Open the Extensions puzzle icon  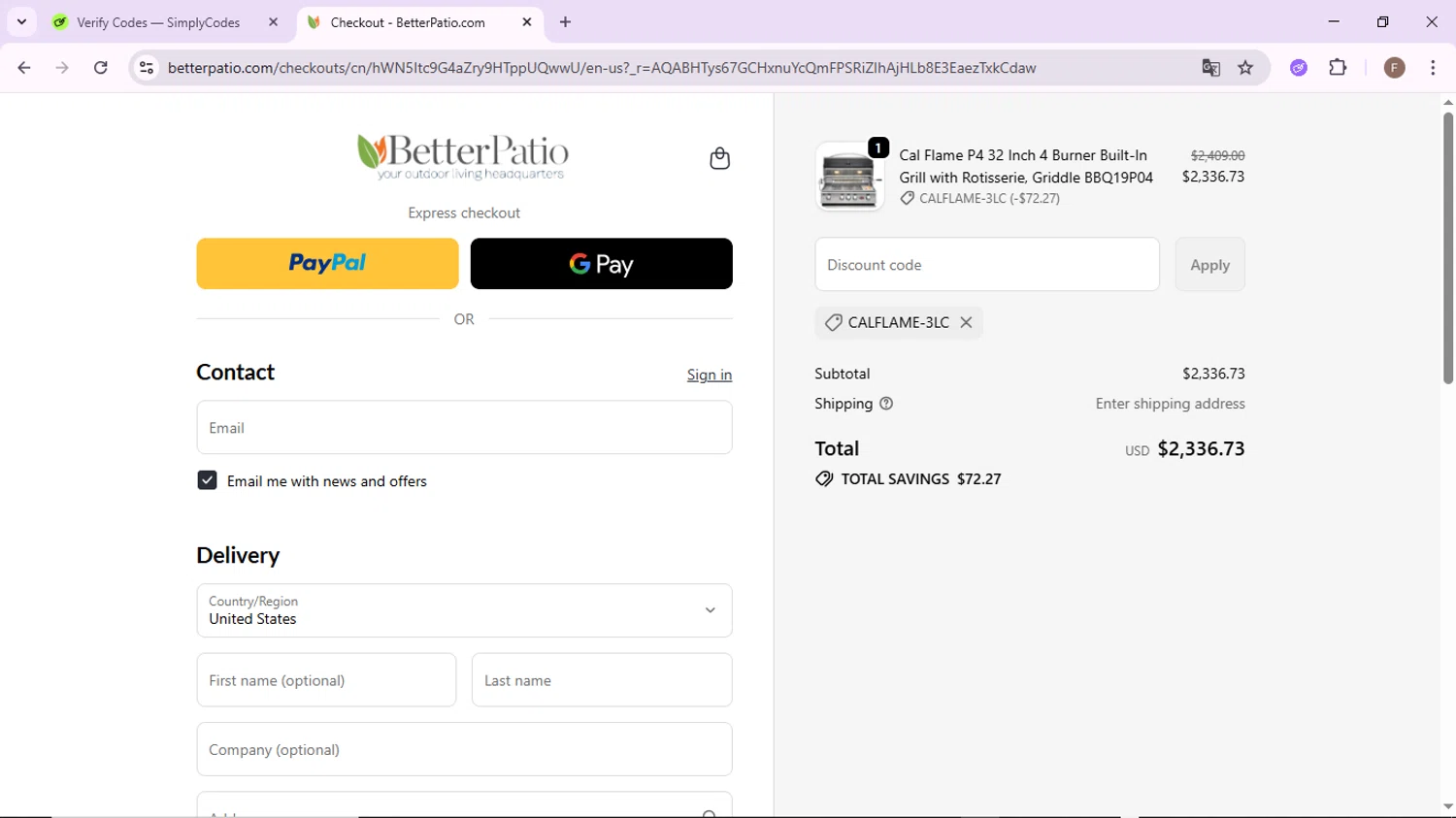tap(1338, 68)
